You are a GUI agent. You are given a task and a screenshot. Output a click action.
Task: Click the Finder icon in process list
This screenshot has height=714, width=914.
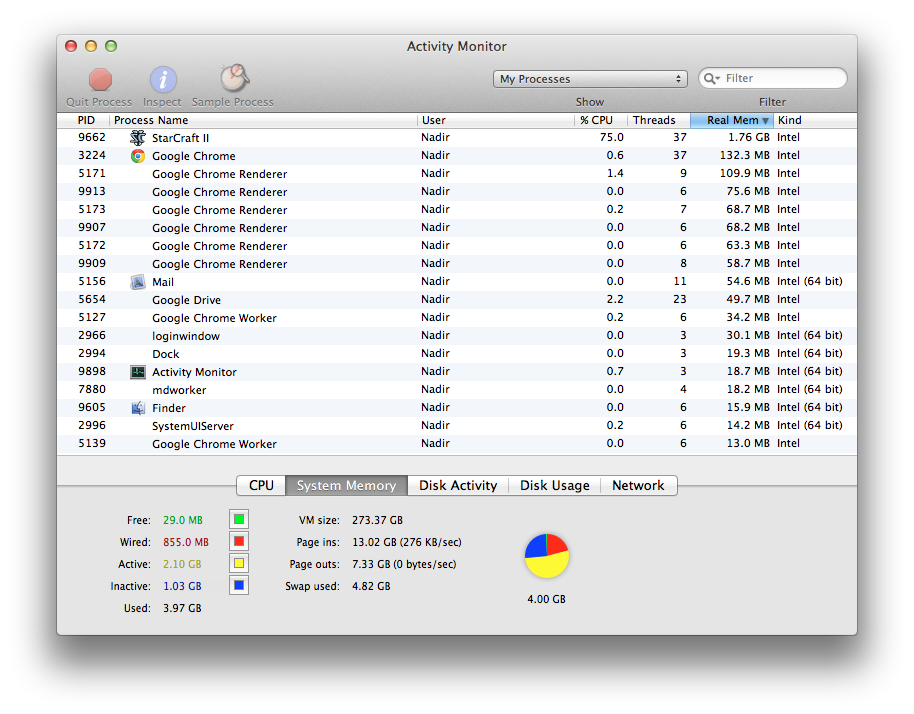[138, 408]
